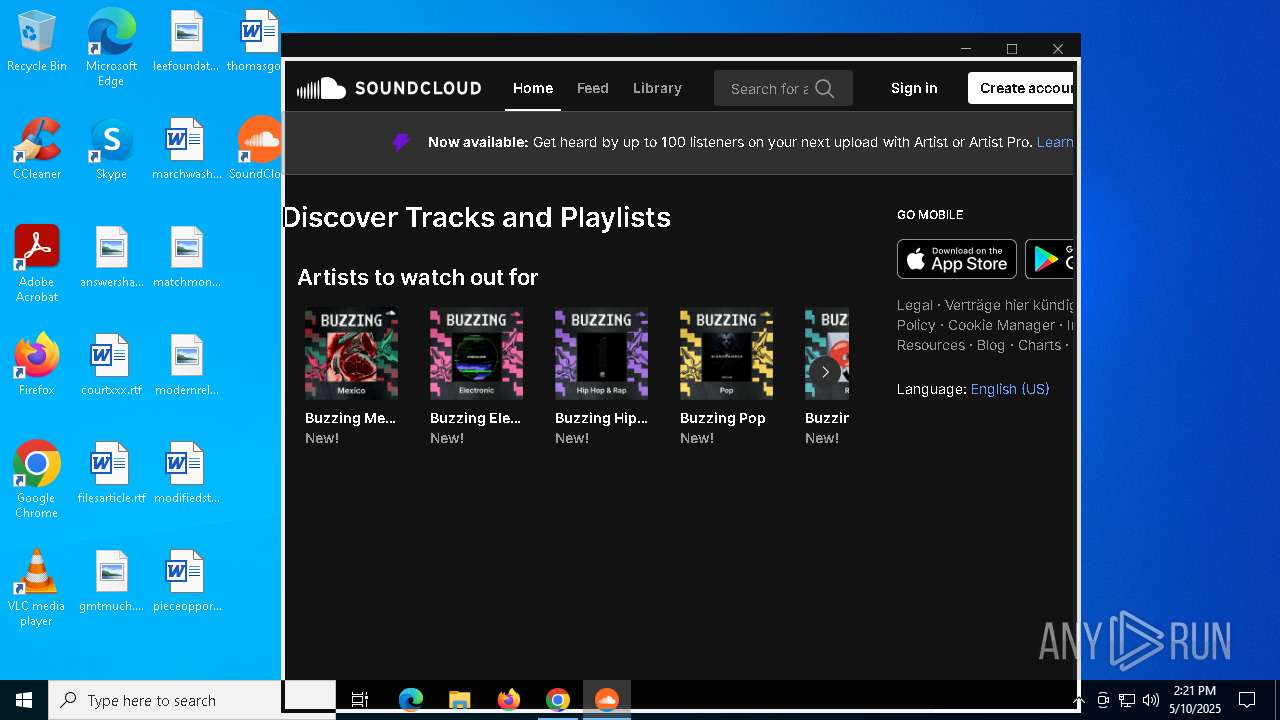Open the Google Play badge
1280x720 pixels.
[1049, 259]
